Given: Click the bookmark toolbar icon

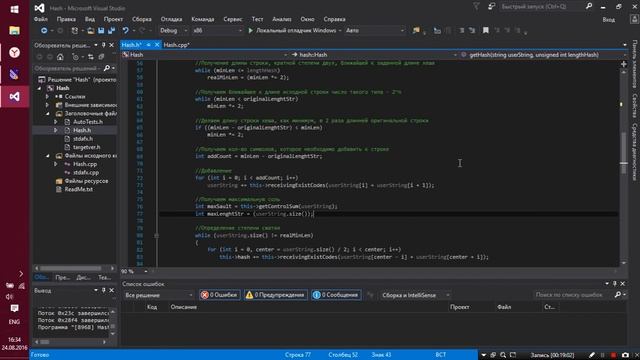Looking at the screenshot, I should (x=486, y=31).
